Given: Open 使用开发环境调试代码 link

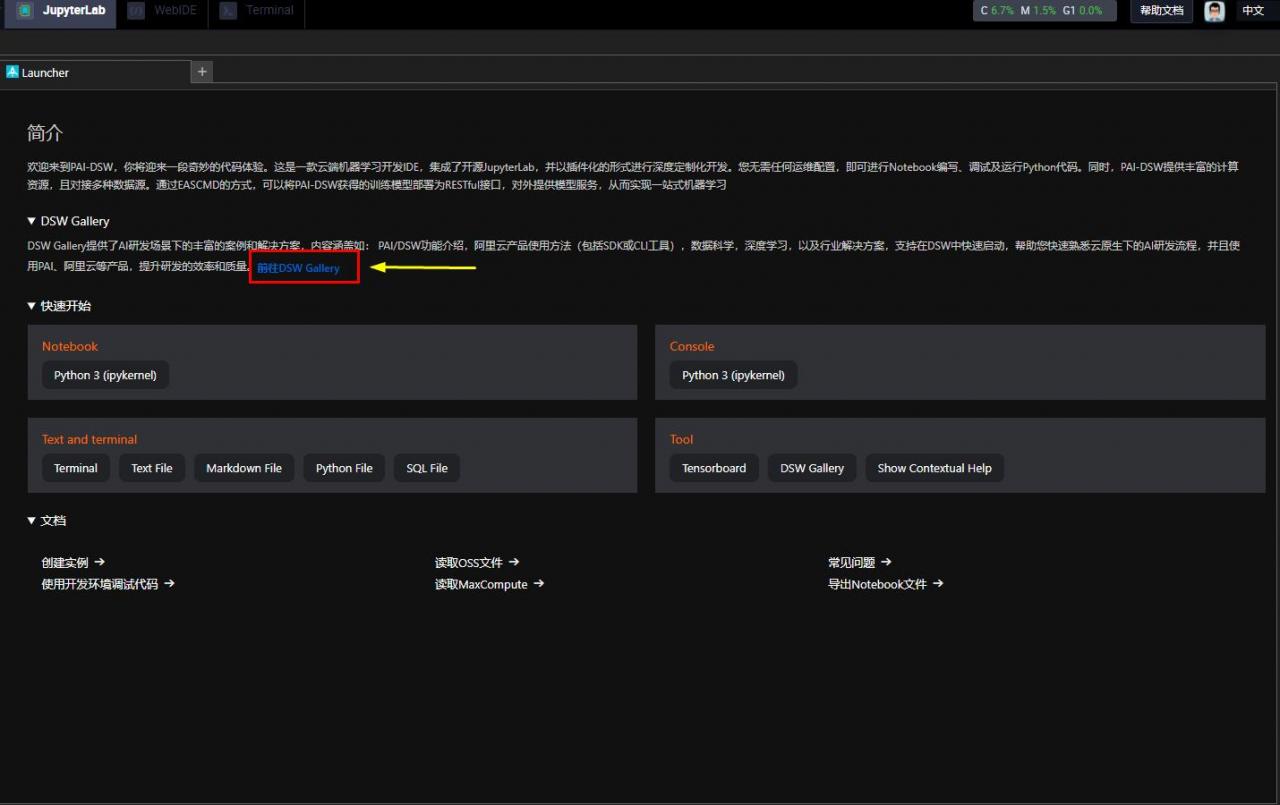Looking at the screenshot, I should click(x=108, y=584).
